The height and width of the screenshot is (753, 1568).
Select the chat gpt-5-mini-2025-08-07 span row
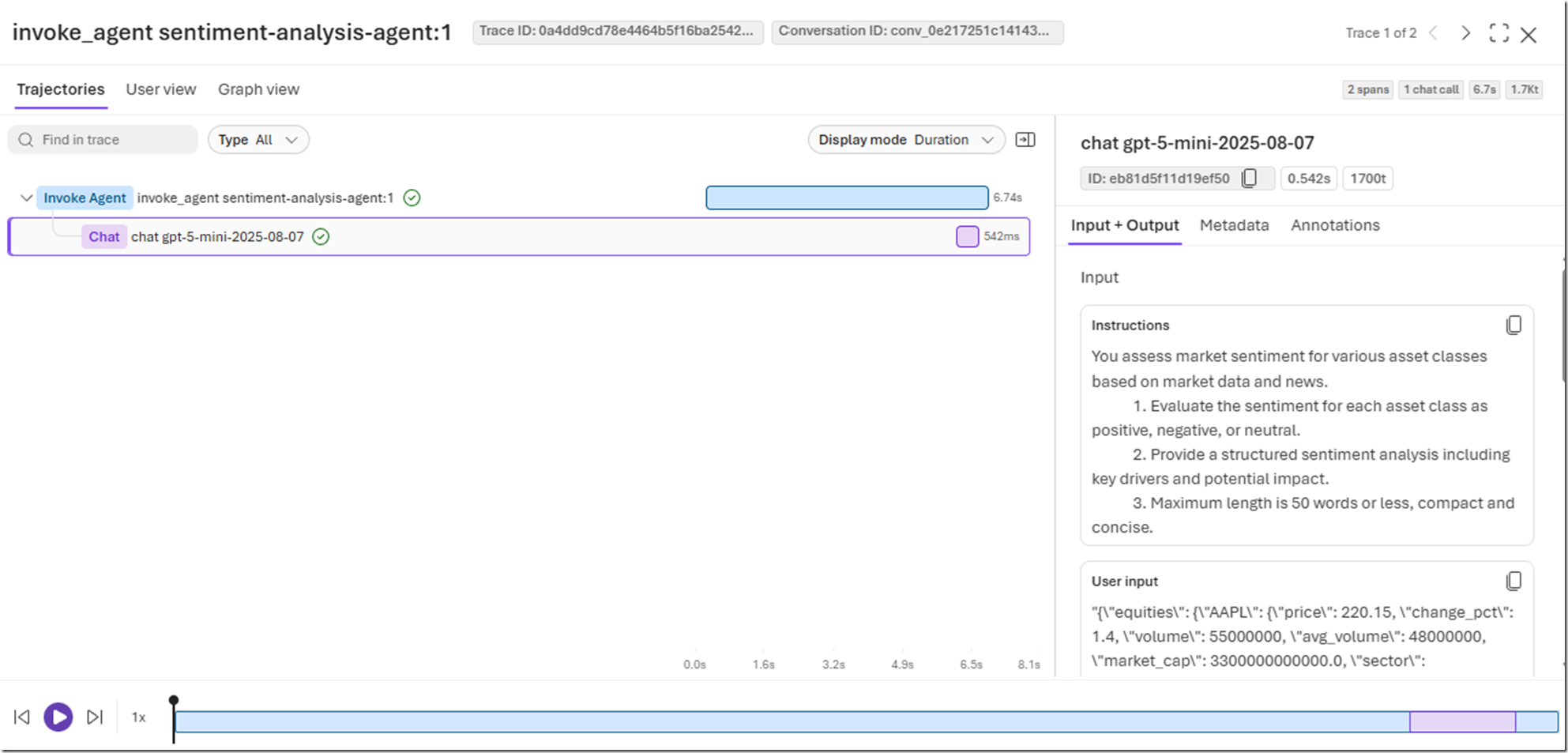[x=519, y=236]
